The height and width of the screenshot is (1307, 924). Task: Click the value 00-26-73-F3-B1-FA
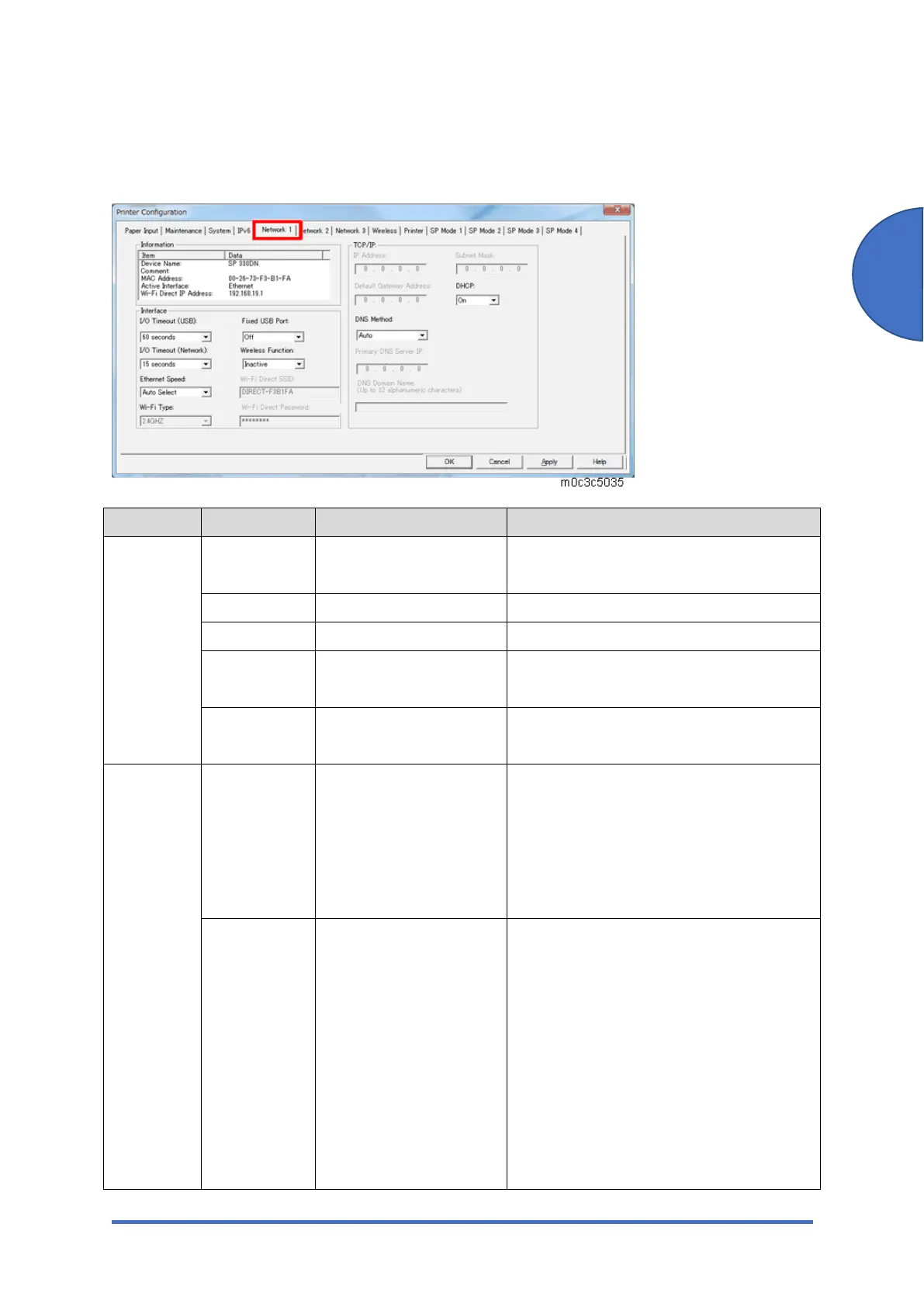260,279
